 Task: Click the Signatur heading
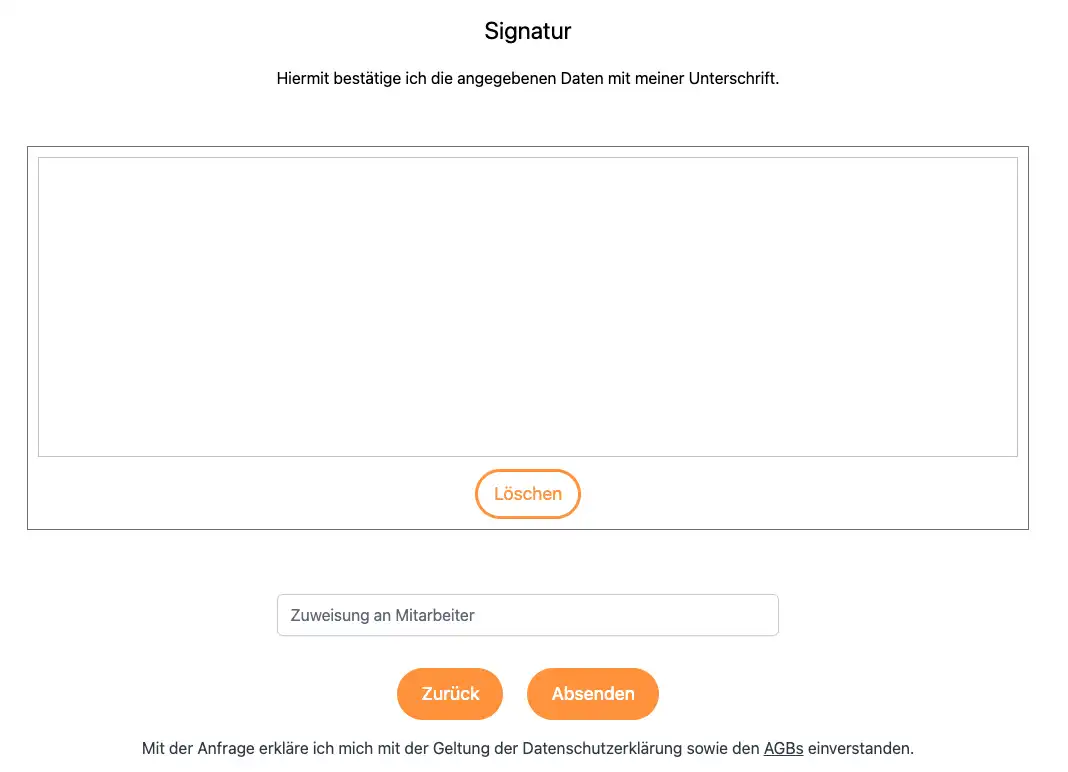(527, 31)
